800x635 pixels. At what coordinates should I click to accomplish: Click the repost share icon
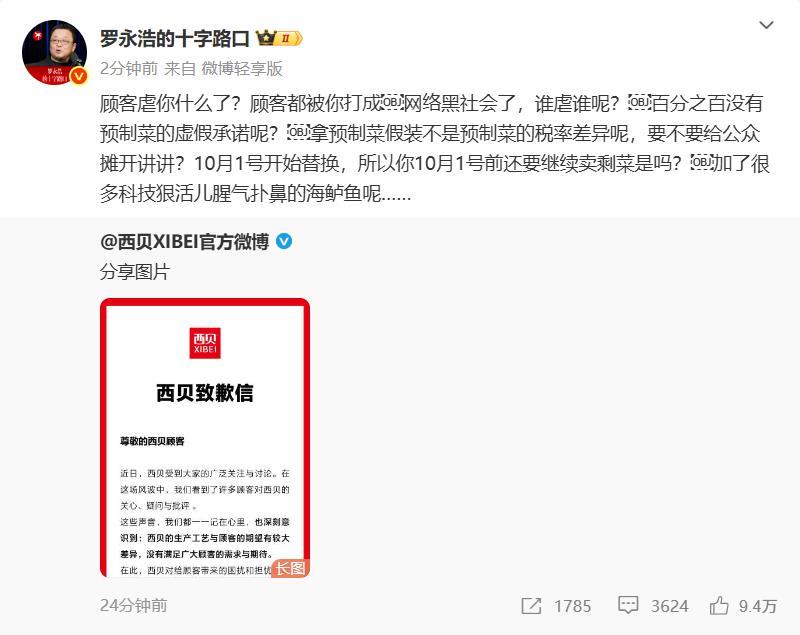(x=531, y=606)
